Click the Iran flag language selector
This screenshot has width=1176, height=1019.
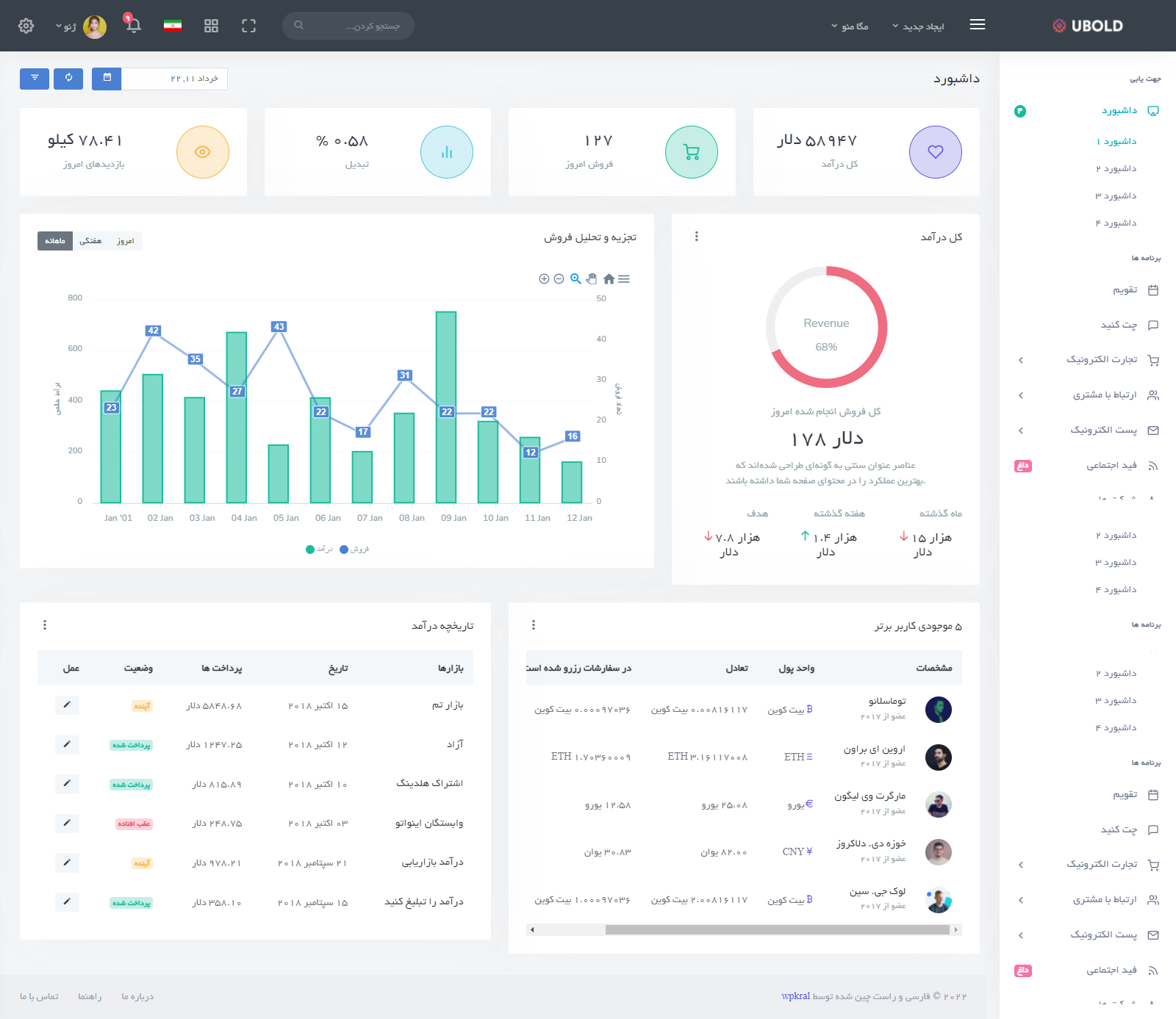click(173, 26)
